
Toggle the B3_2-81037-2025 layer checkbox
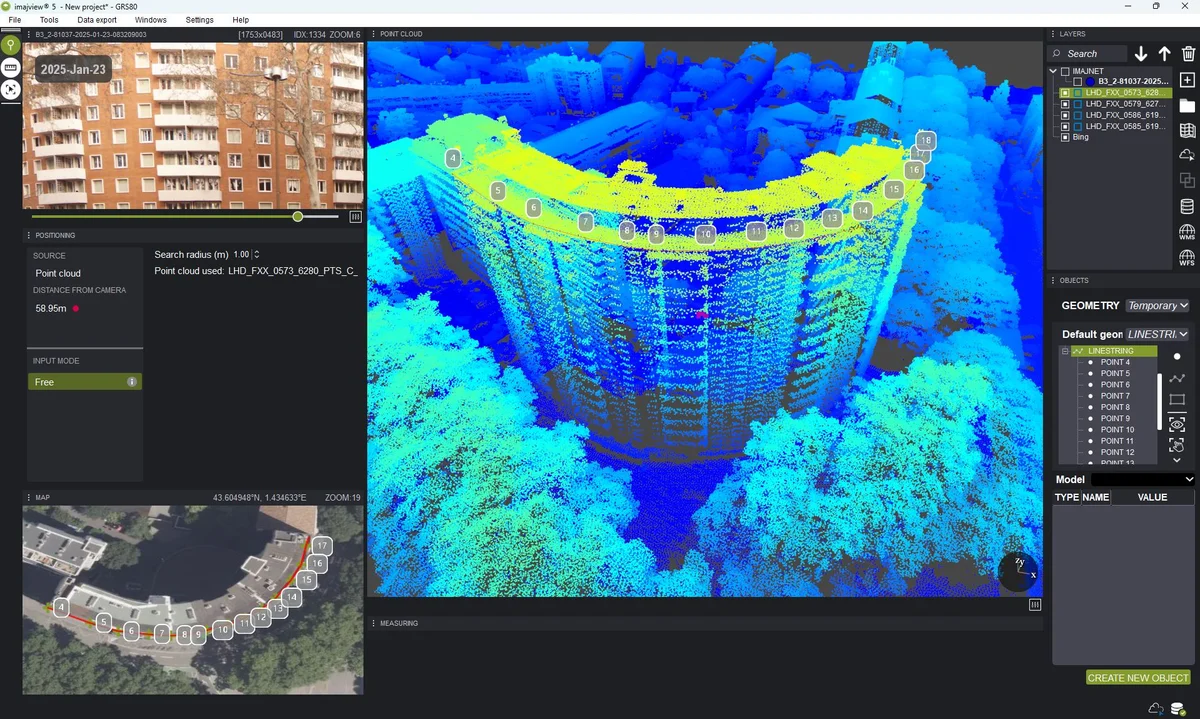click(x=1077, y=82)
